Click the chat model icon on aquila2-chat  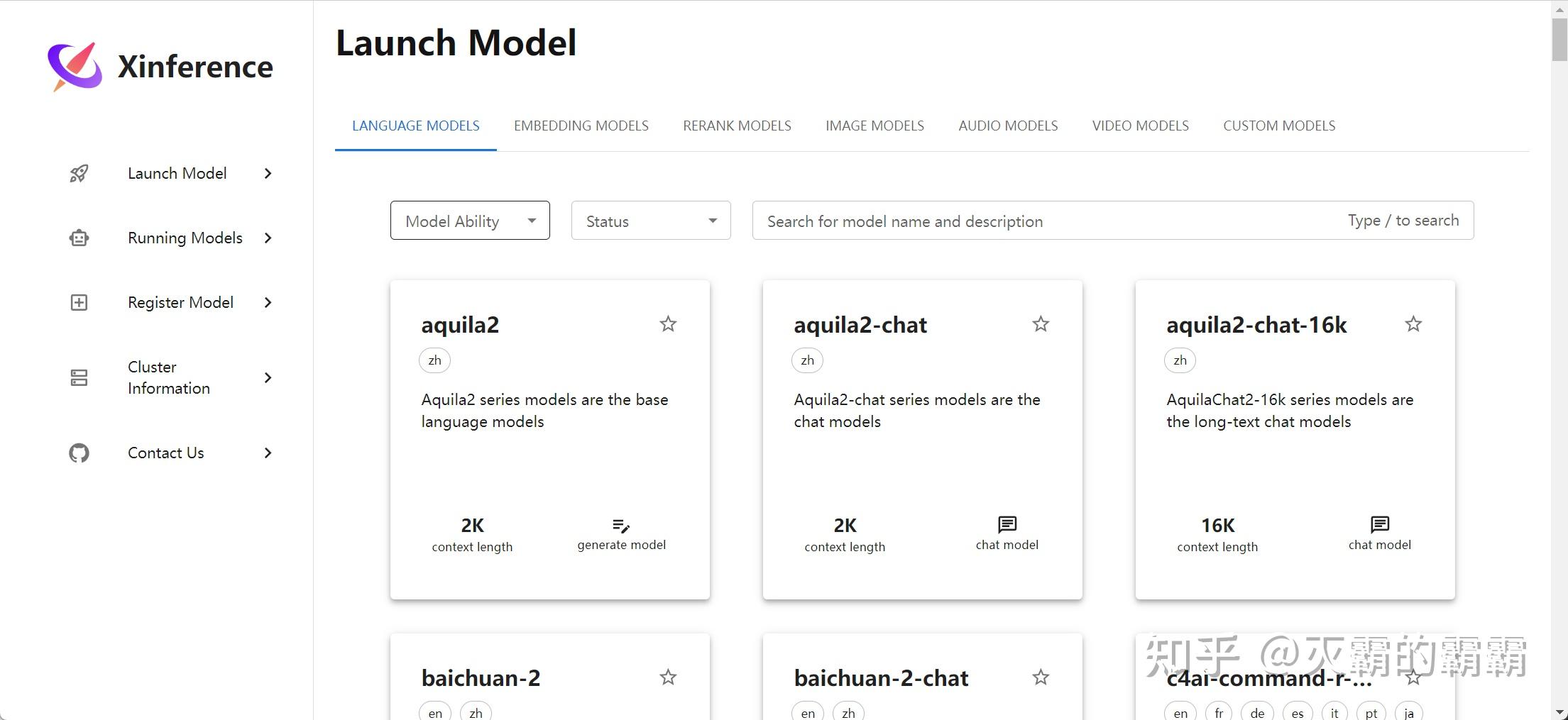[1007, 524]
